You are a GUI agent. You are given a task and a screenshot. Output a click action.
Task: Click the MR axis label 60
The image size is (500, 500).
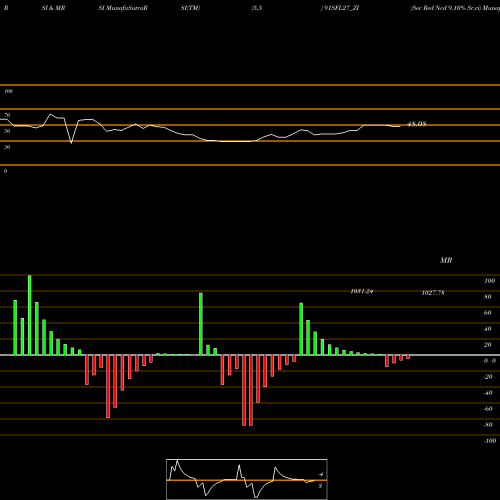[488, 313]
